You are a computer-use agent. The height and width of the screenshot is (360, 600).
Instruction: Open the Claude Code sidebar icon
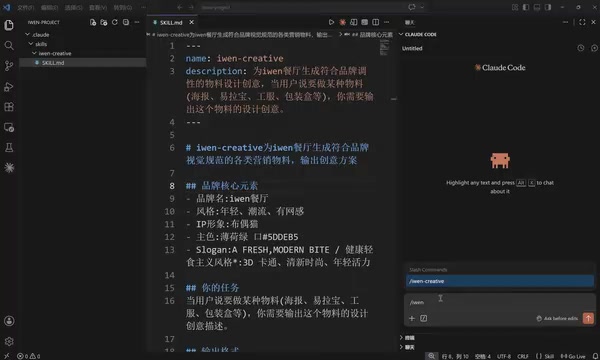9,168
